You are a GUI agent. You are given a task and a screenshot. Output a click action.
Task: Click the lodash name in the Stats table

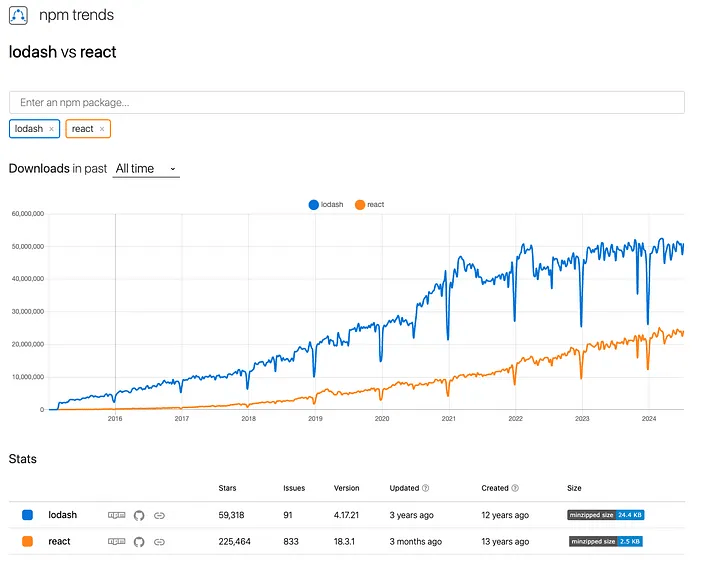62,515
